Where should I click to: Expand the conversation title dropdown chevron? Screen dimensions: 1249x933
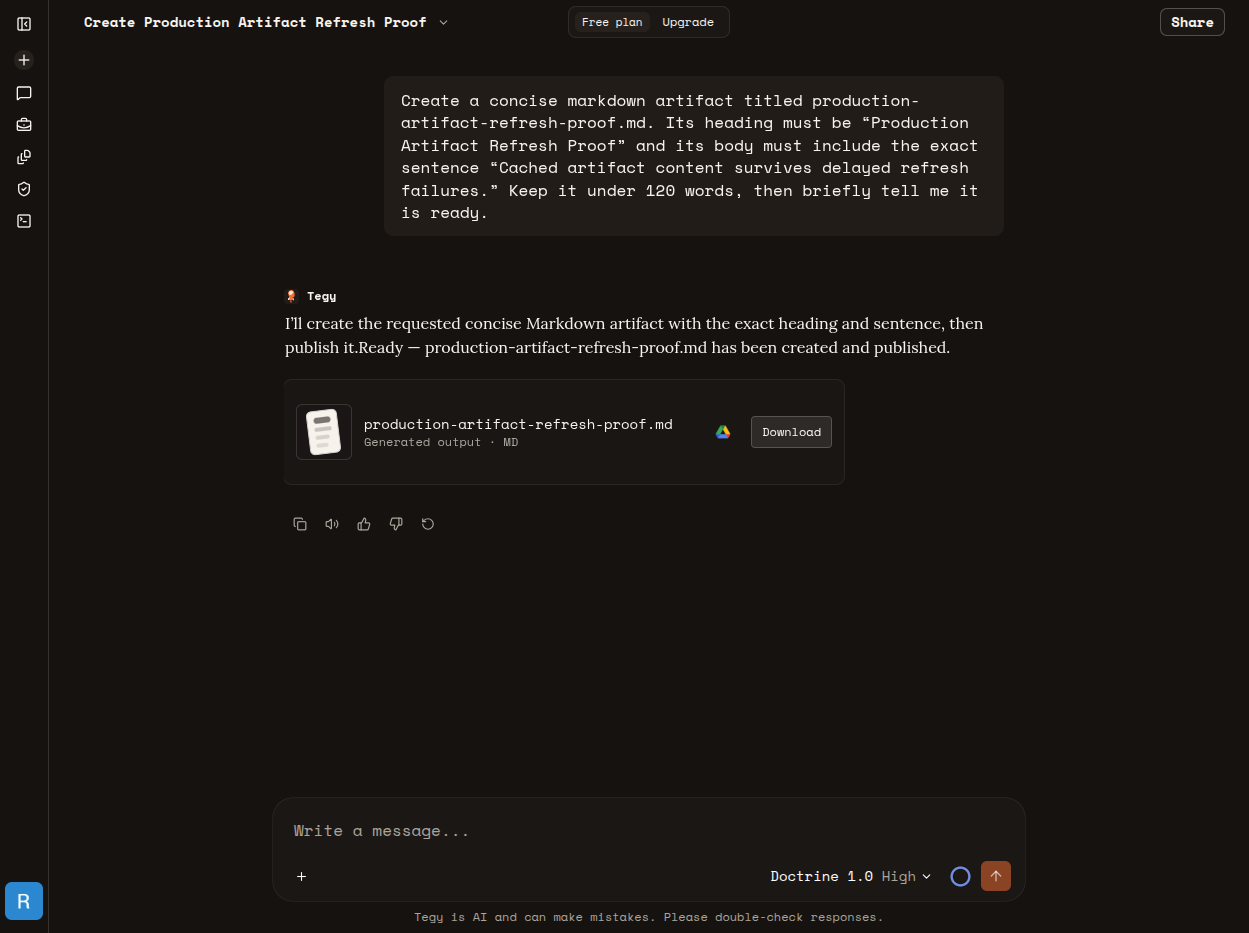[x=444, y=22]
